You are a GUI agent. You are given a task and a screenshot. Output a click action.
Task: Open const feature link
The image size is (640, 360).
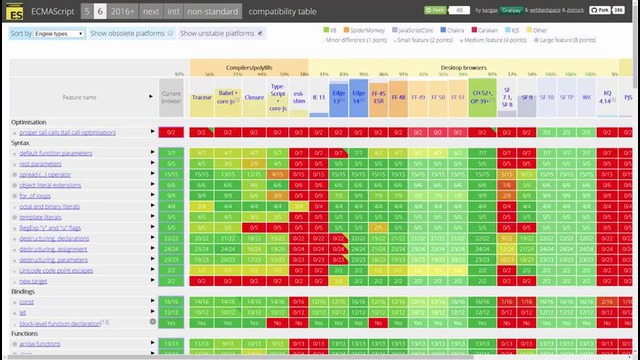(27, 302)
